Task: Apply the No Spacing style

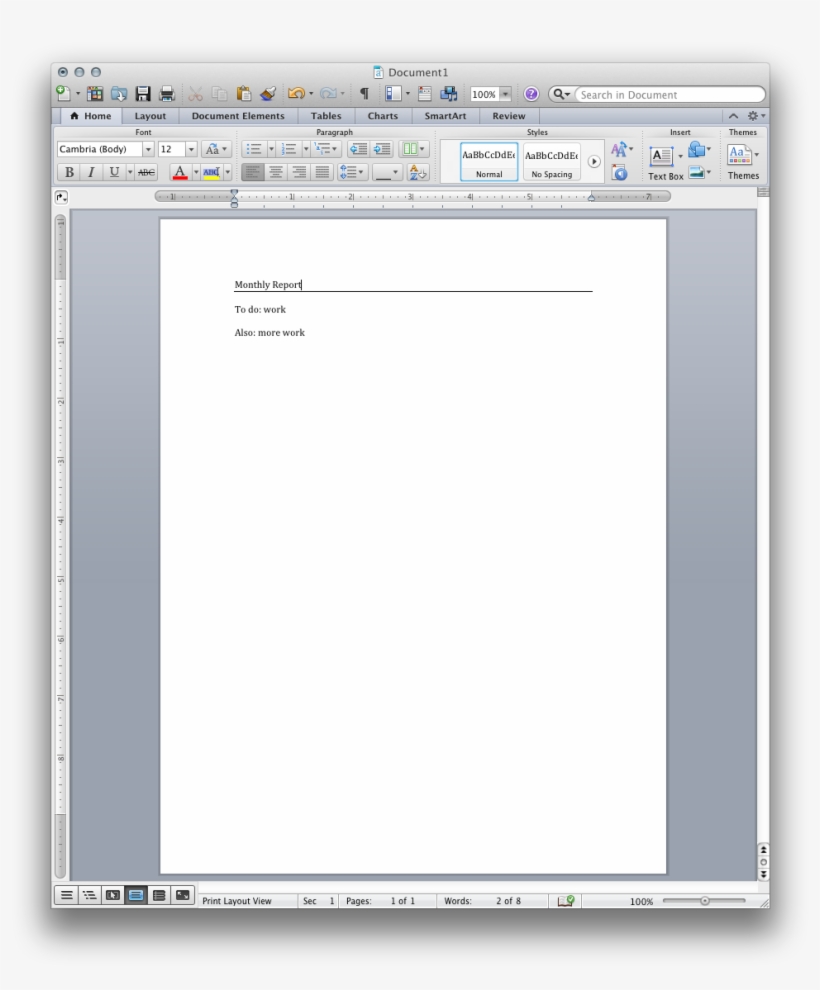Action: 551,158
